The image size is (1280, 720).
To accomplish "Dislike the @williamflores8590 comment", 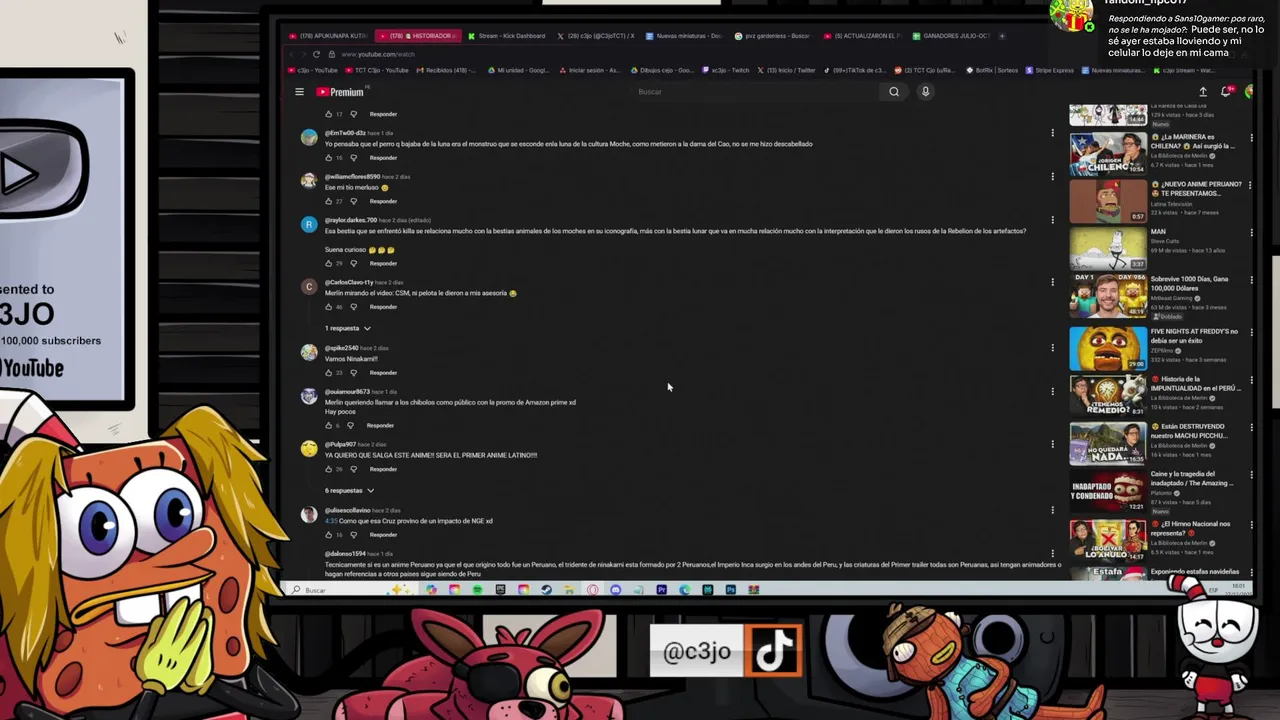I will tap(353, 201).
